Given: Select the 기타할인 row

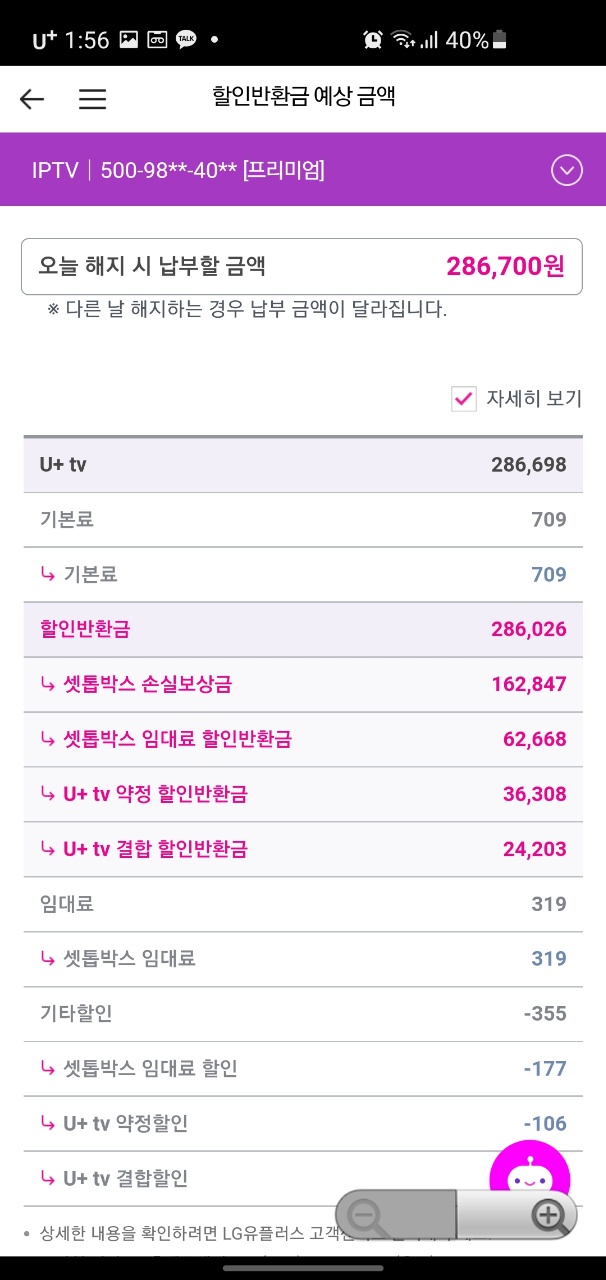Looking at the screenshot, I should coord(302,1013).
